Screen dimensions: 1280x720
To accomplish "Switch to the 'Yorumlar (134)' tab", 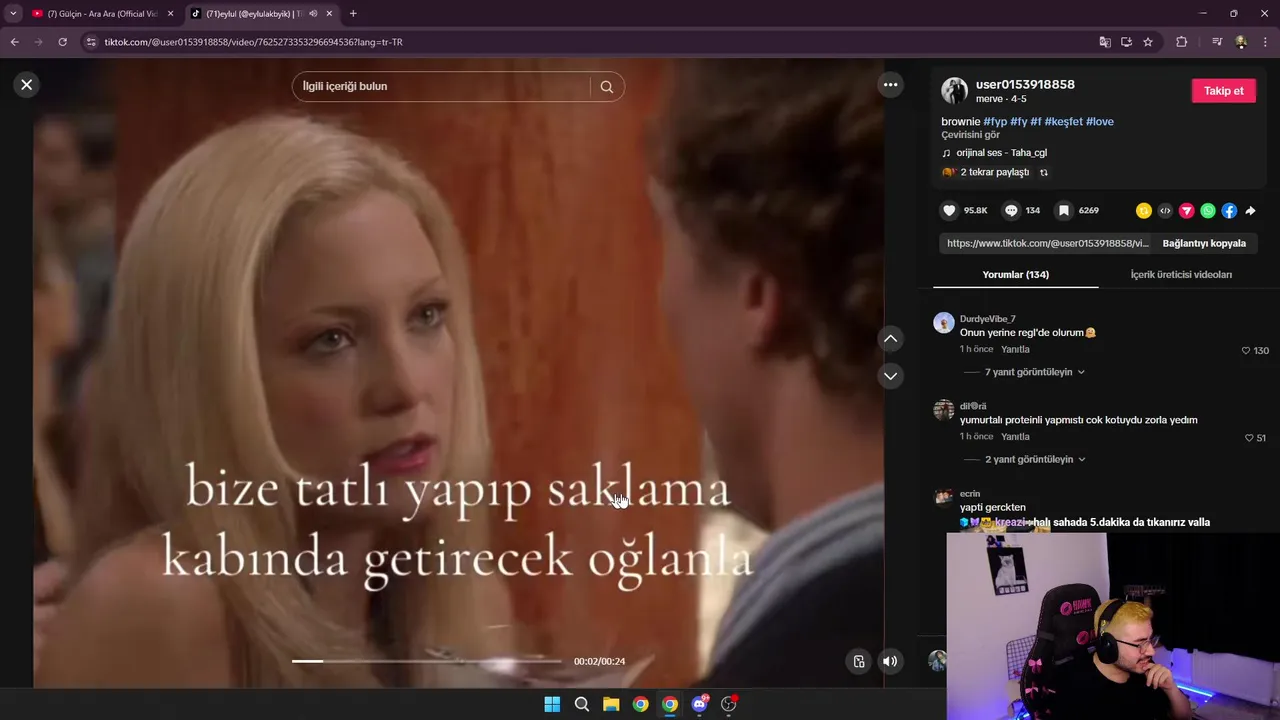I will click(1015, 274).
